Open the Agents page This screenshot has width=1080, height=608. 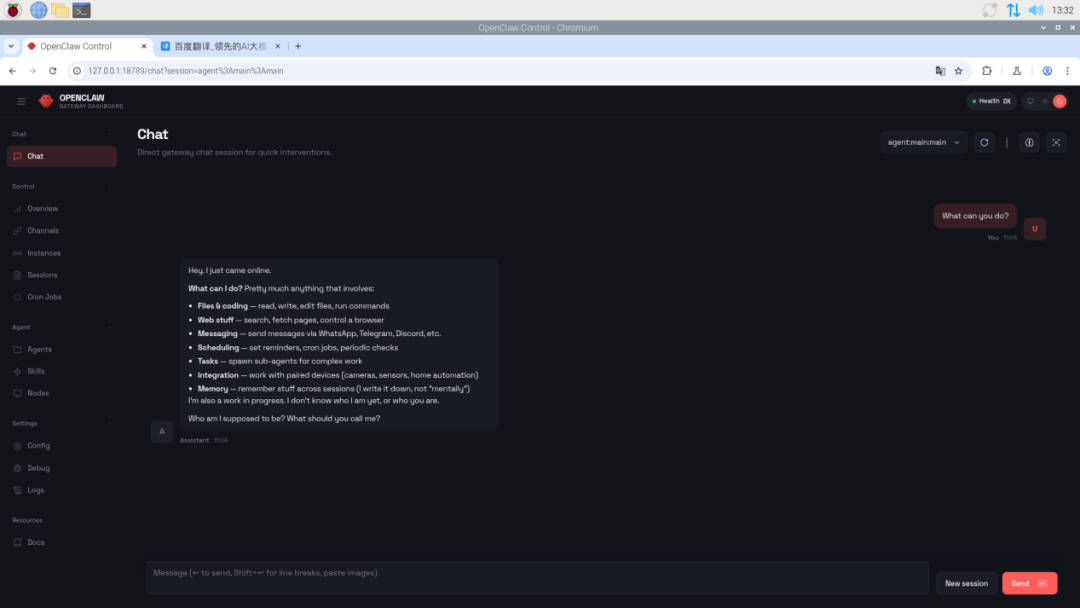tap(62, 349)
